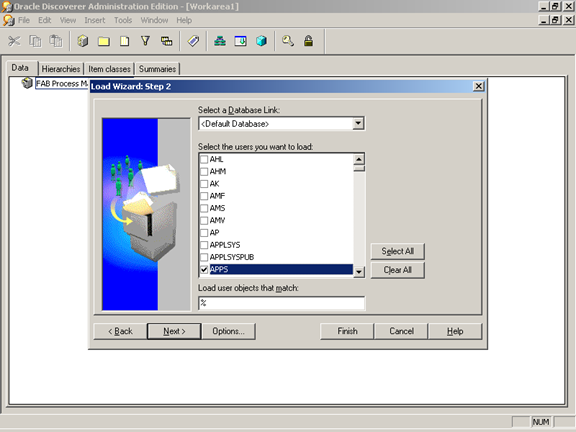The image size is (576, 432).
Task: Open the Help menu
Action: [x=184, y=20]
